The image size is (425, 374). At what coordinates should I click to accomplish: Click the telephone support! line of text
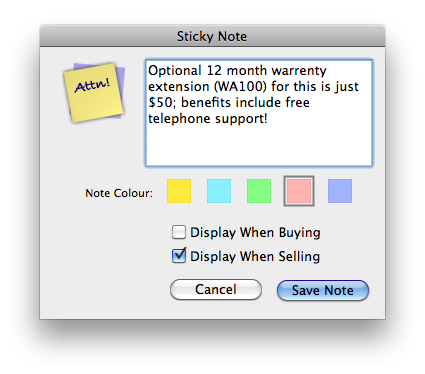point(208,119)
